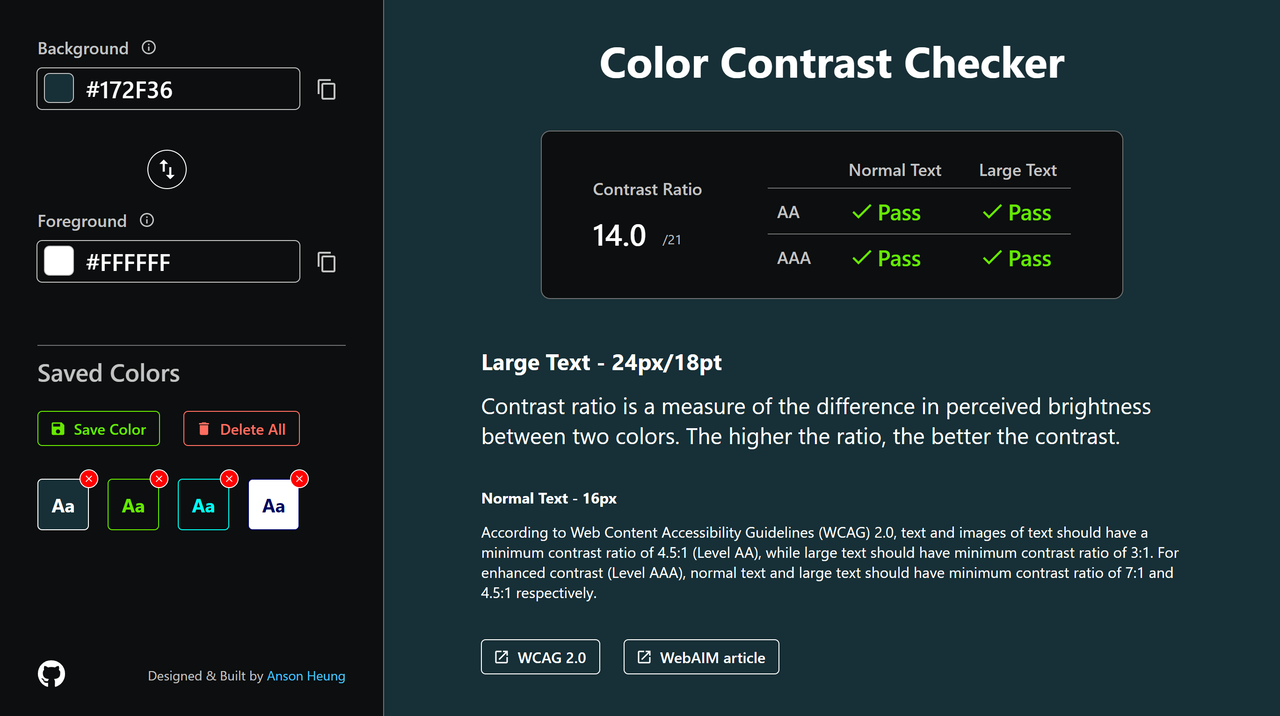The height and width of the screenshot is (716, 1280).
Task: Apply the white saved color with navy text
Action: coord(273,506)
